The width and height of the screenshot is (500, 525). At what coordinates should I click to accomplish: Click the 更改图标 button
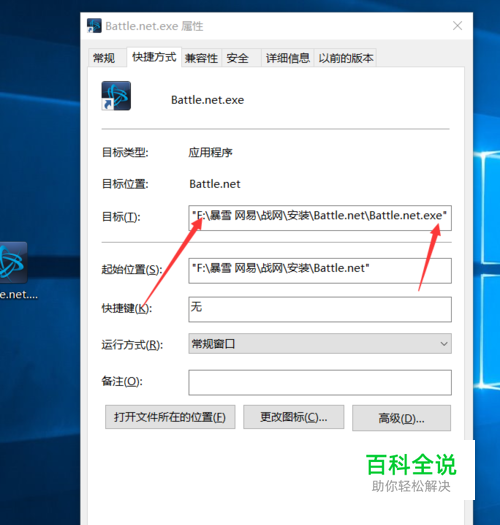coord(293,417)
